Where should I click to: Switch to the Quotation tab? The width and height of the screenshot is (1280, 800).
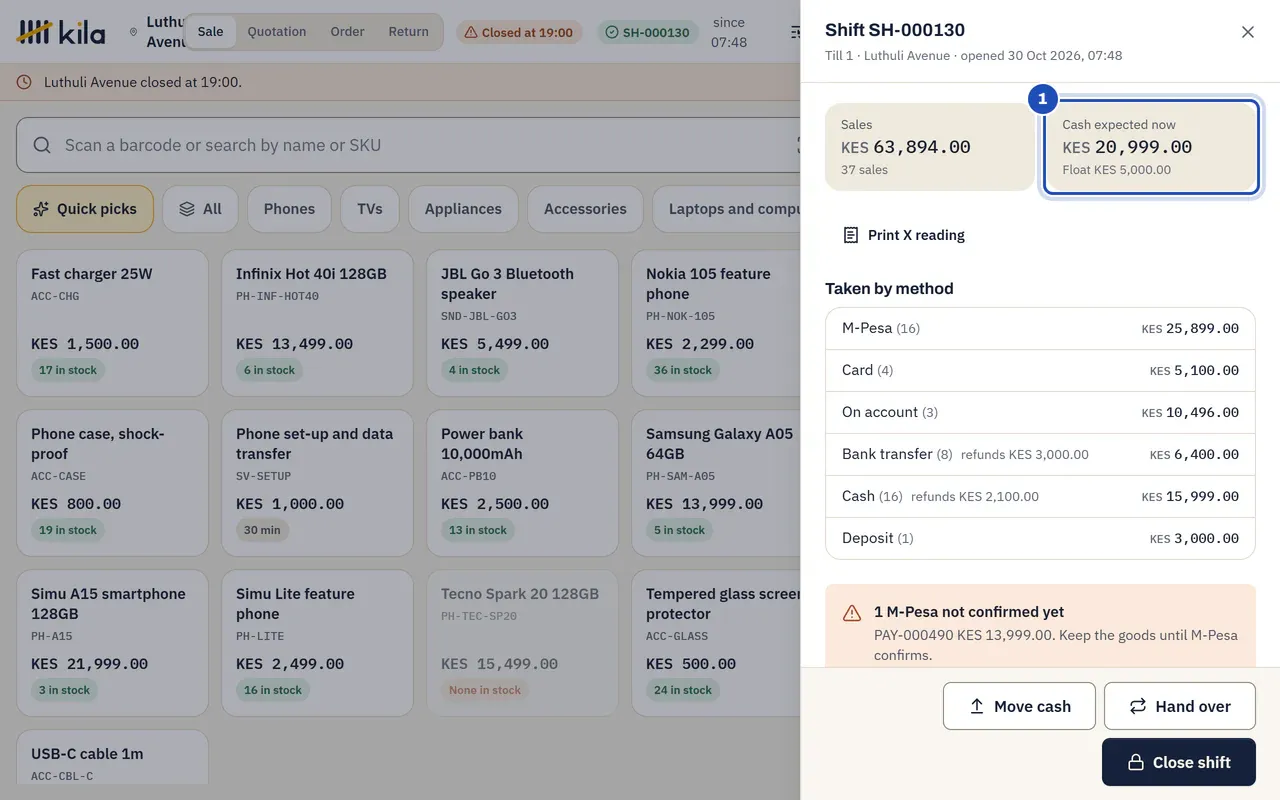pyautogui.click(x=277, y=32)
